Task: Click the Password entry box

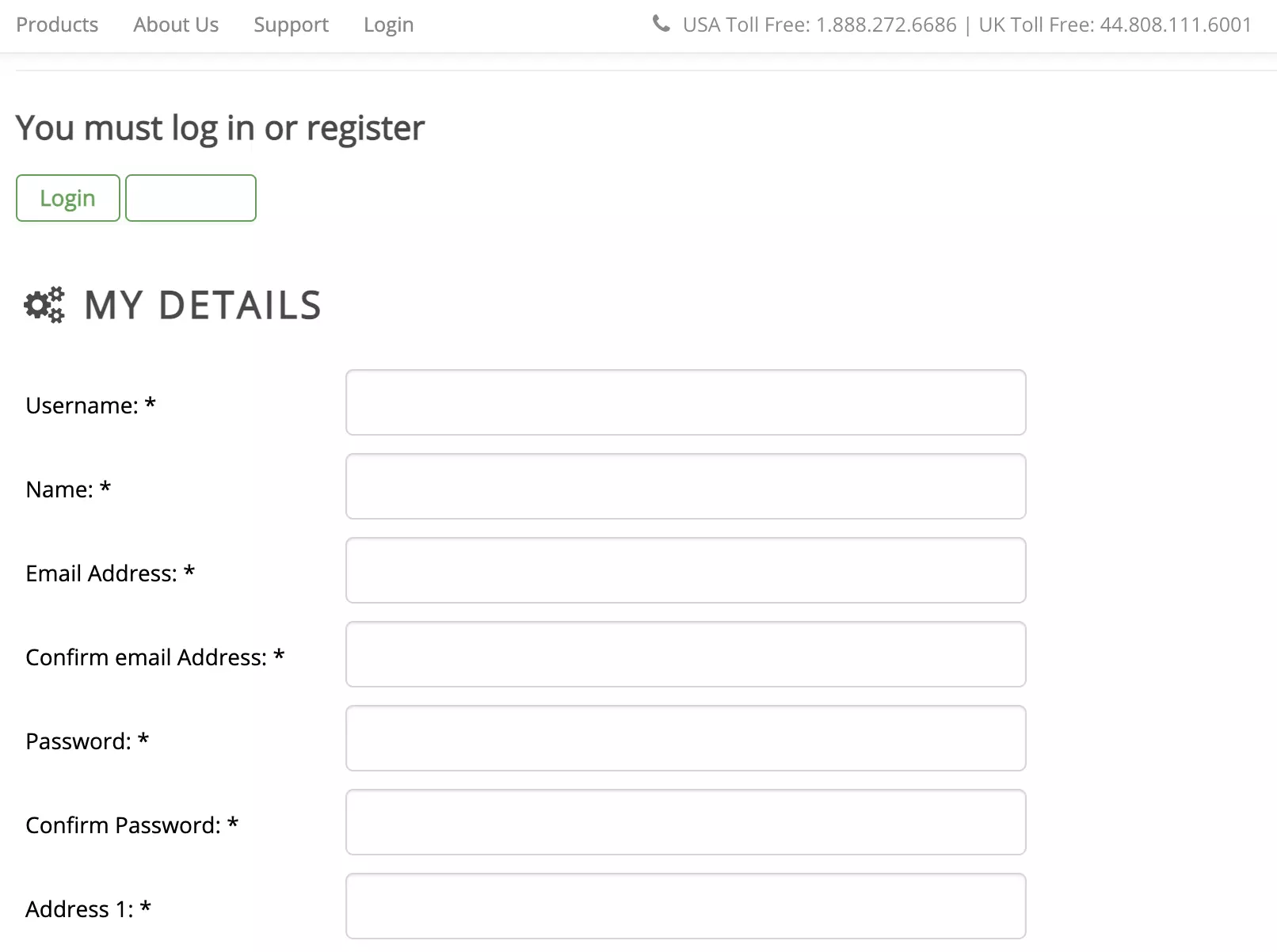Action: coord(685,738)
